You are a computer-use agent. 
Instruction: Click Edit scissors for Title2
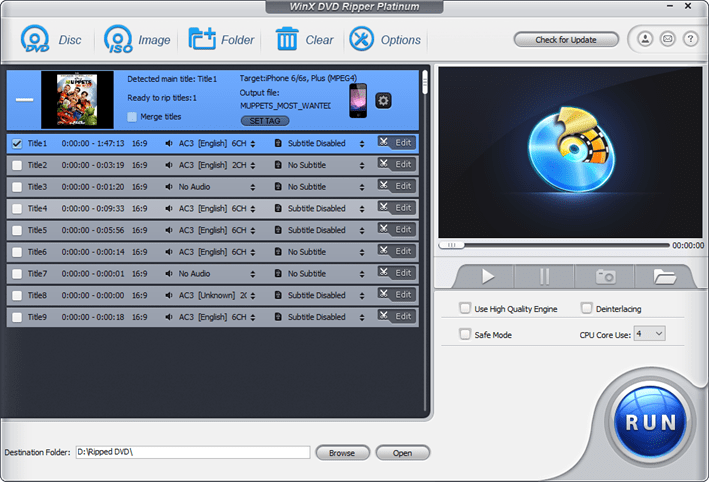coord(397,164)
